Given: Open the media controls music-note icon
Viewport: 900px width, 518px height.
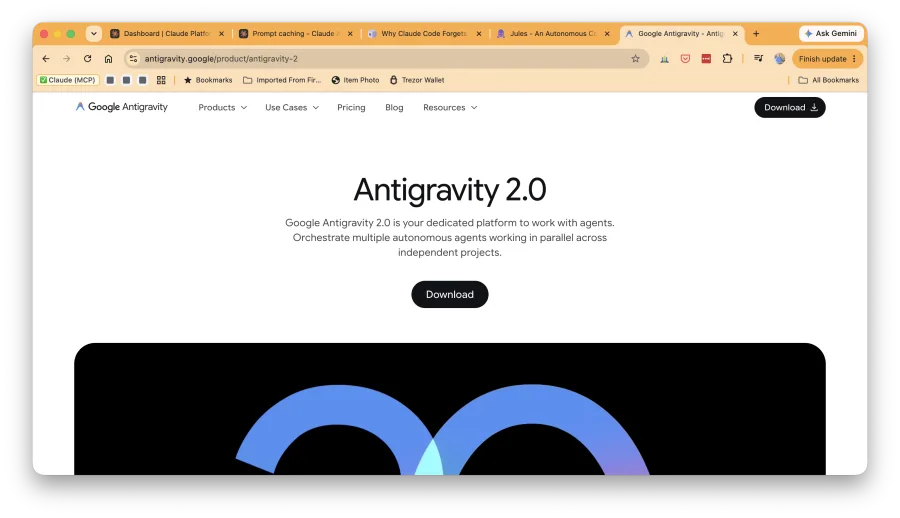Looking at the screenshot, I should [x=758, y=59].
